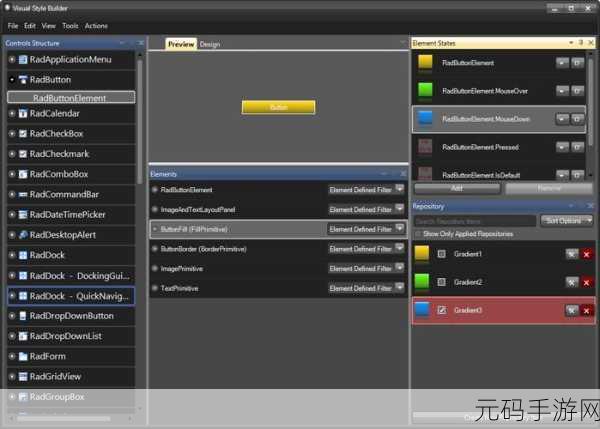This screenshot has width=600, height=429.
Task: Click the blue MouseDown state swatch
Action: tap(425, 118)
